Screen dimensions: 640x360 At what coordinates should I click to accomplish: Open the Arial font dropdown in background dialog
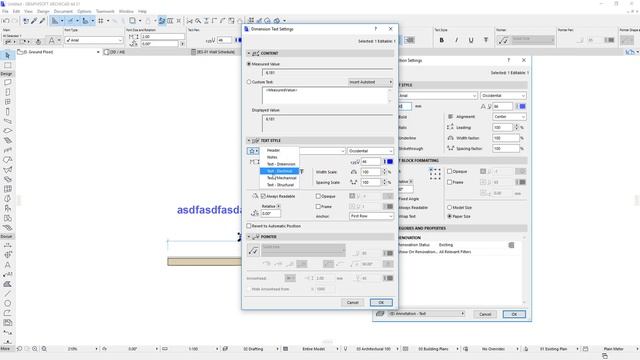[438, 96]
